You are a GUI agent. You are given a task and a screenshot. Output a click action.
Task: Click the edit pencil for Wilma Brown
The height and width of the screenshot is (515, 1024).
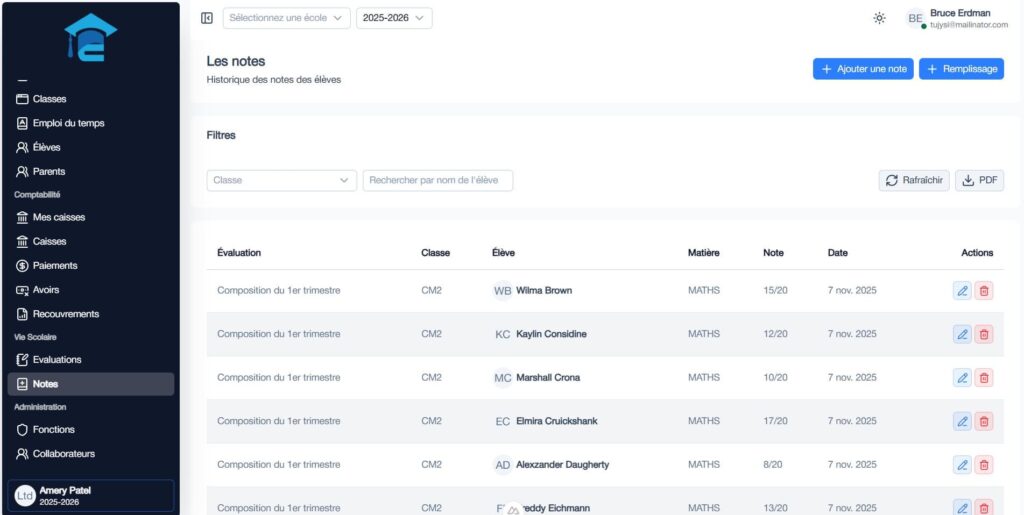(962, 291)
